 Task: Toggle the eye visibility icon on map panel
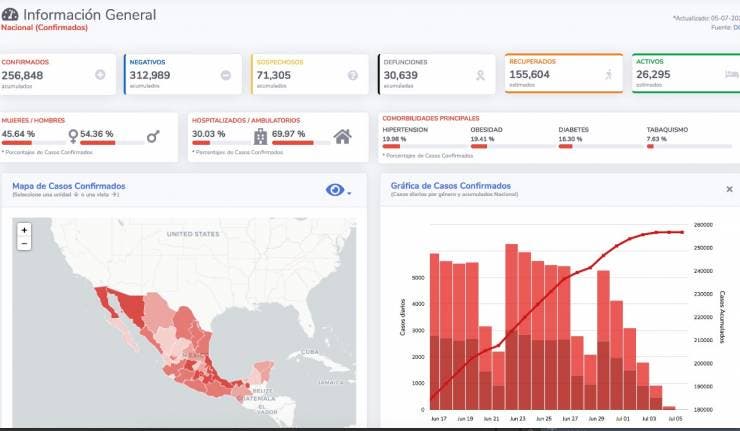pyautogui.click(x=335, y=190)
